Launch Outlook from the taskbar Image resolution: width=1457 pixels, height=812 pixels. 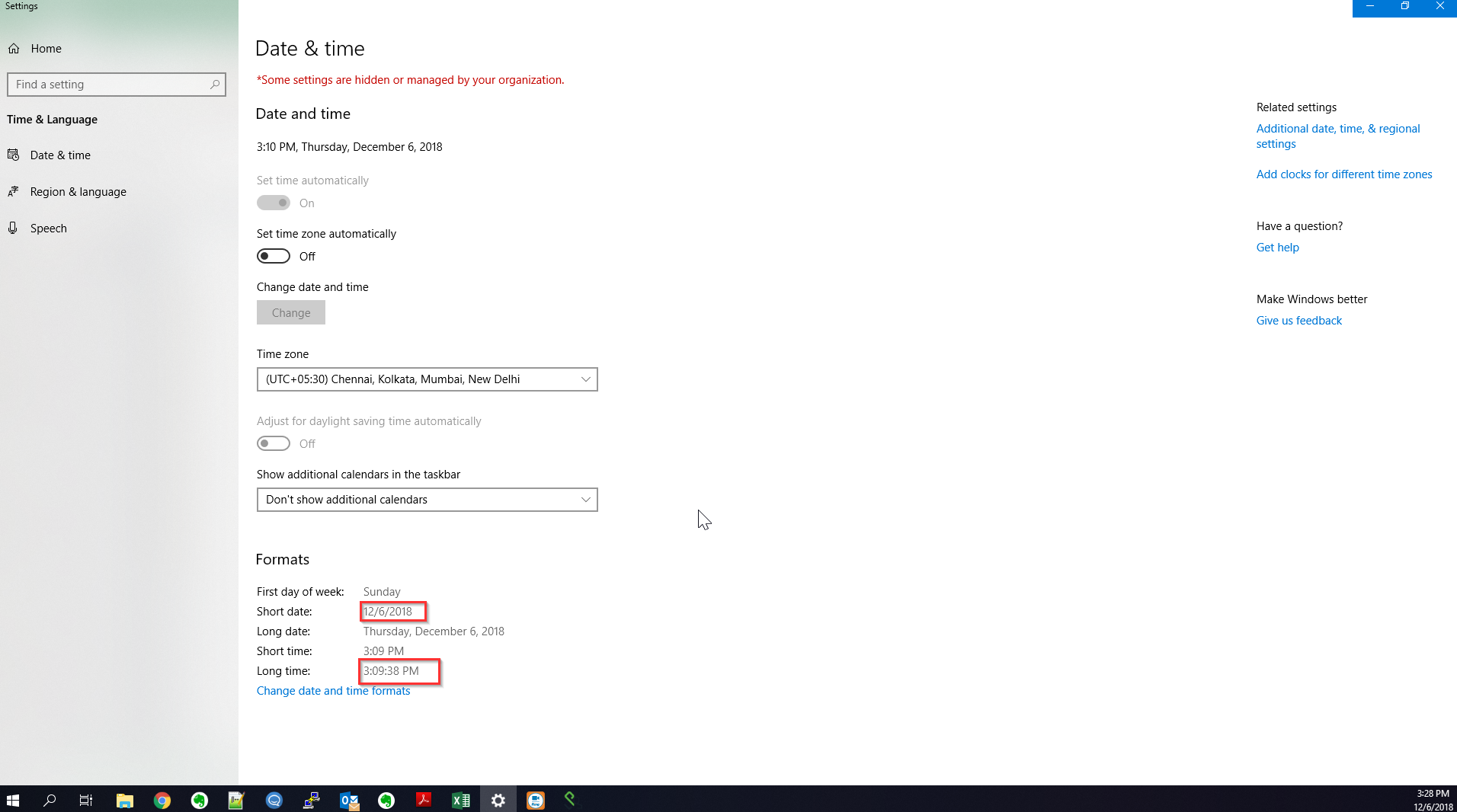tap(349, 800)
